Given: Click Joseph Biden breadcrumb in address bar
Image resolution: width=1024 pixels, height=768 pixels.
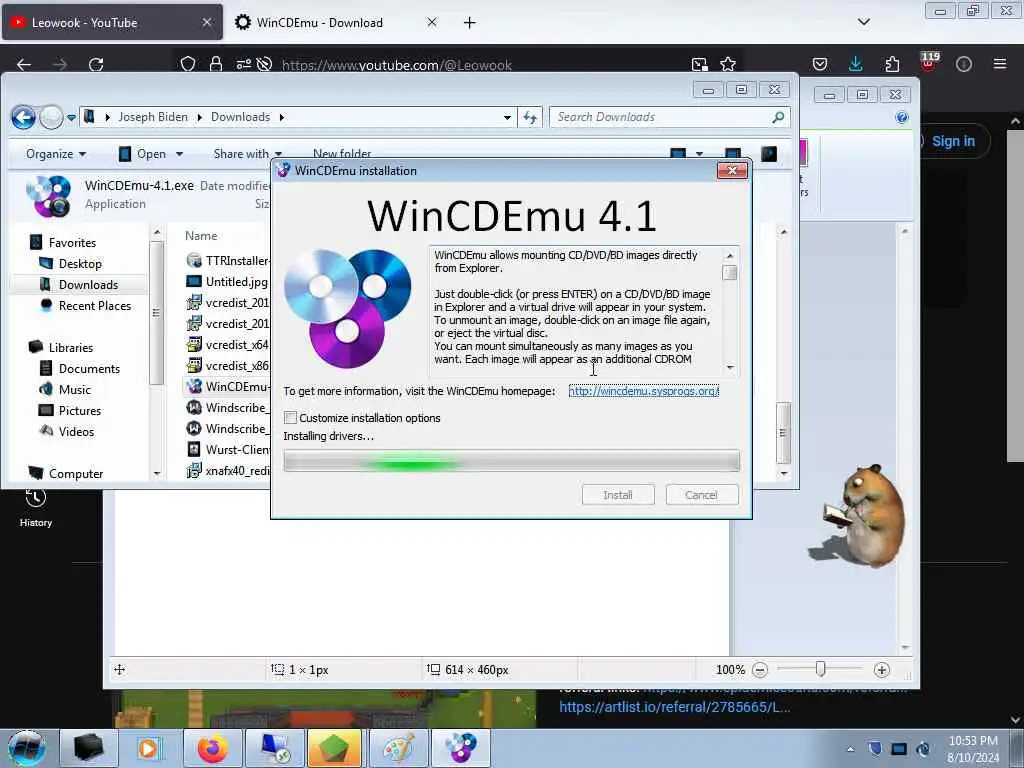Looking at the screenshot, I should coord(153,117).
